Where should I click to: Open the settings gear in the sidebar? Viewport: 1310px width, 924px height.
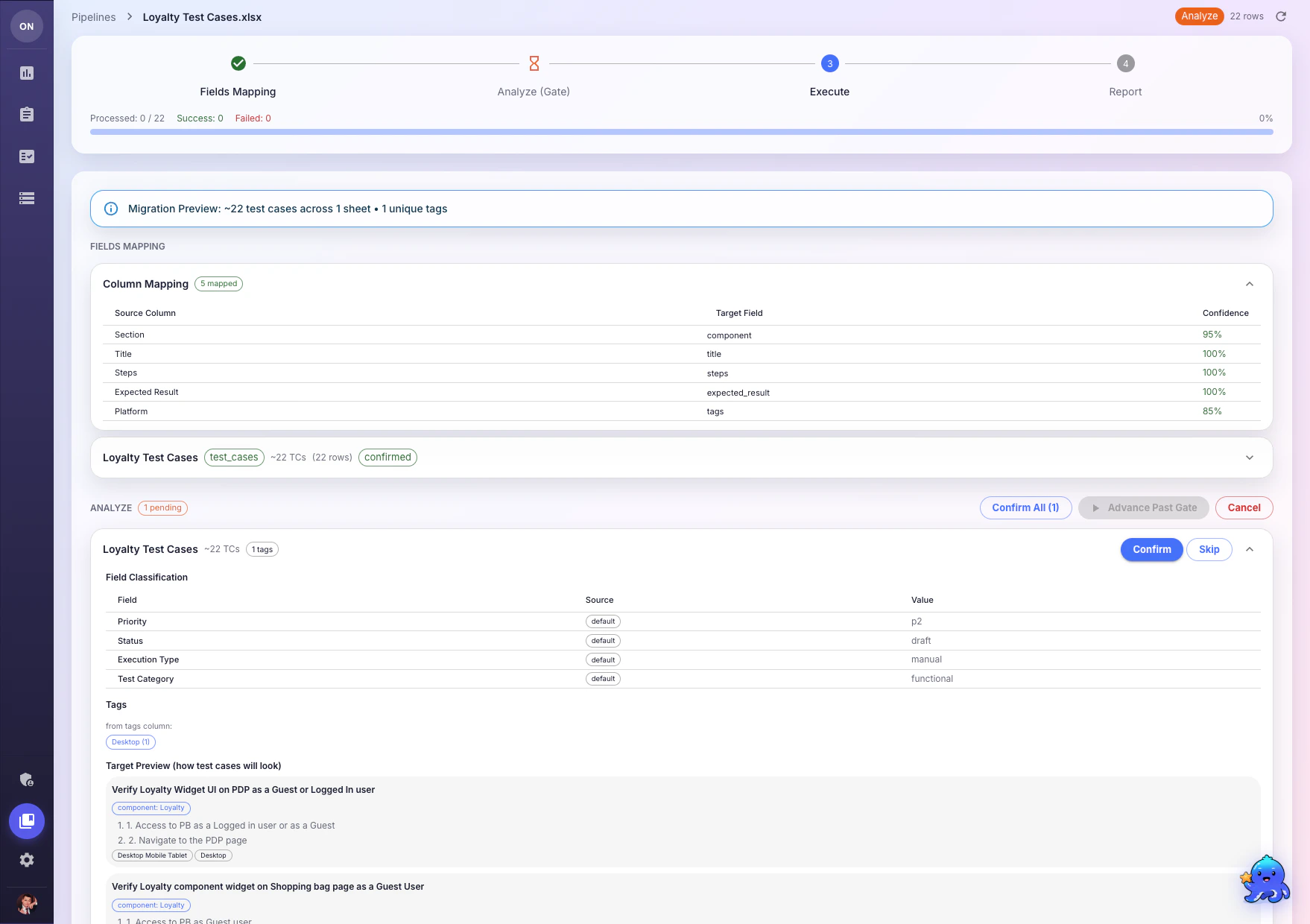[x=27, y=861]
